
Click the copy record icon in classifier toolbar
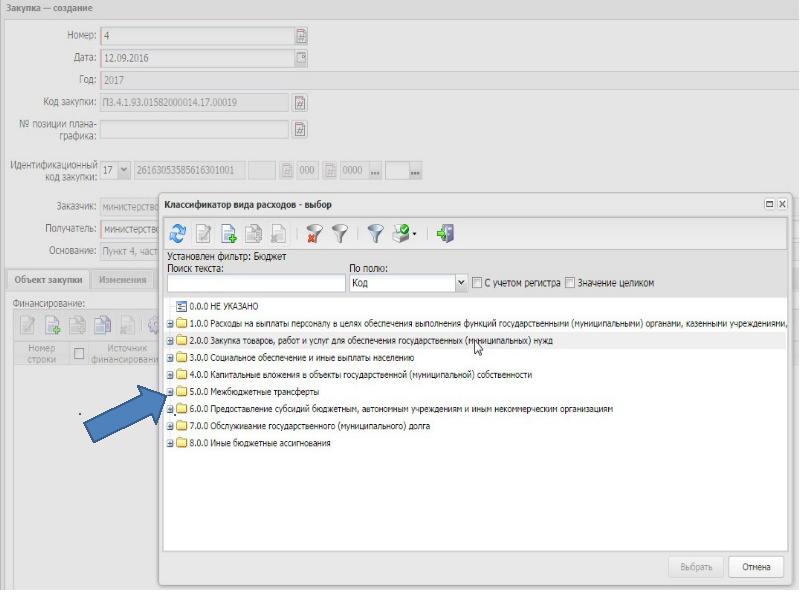click(x=254, y=234)
